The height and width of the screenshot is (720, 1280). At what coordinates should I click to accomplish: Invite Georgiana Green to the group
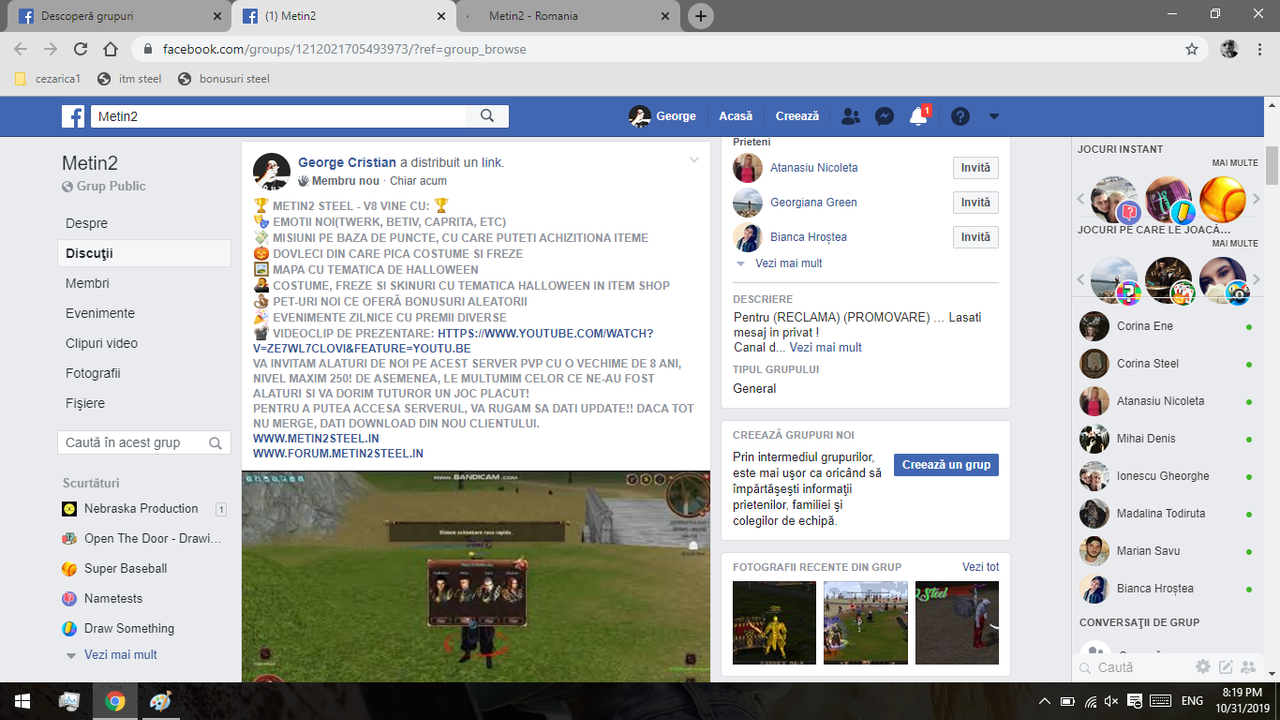975,202
